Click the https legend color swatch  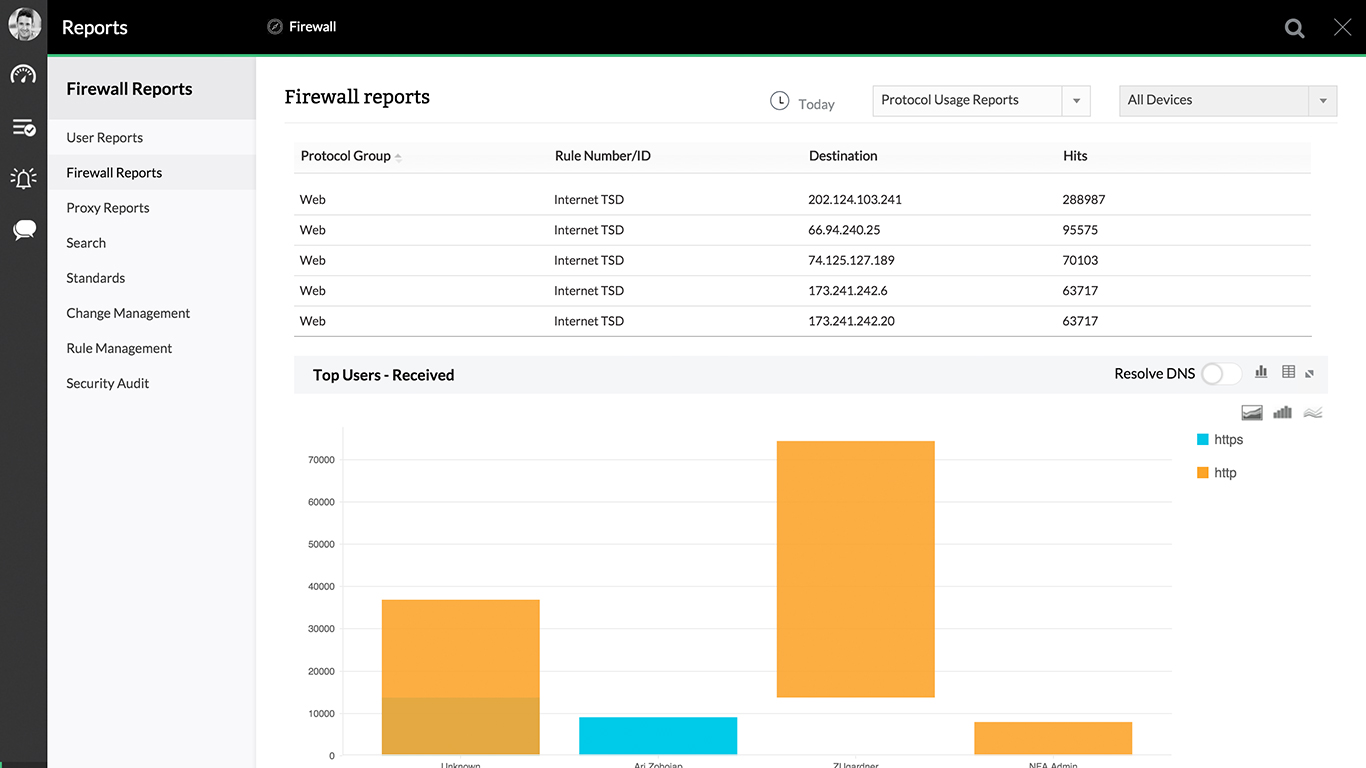click(x=1203, y=439)
